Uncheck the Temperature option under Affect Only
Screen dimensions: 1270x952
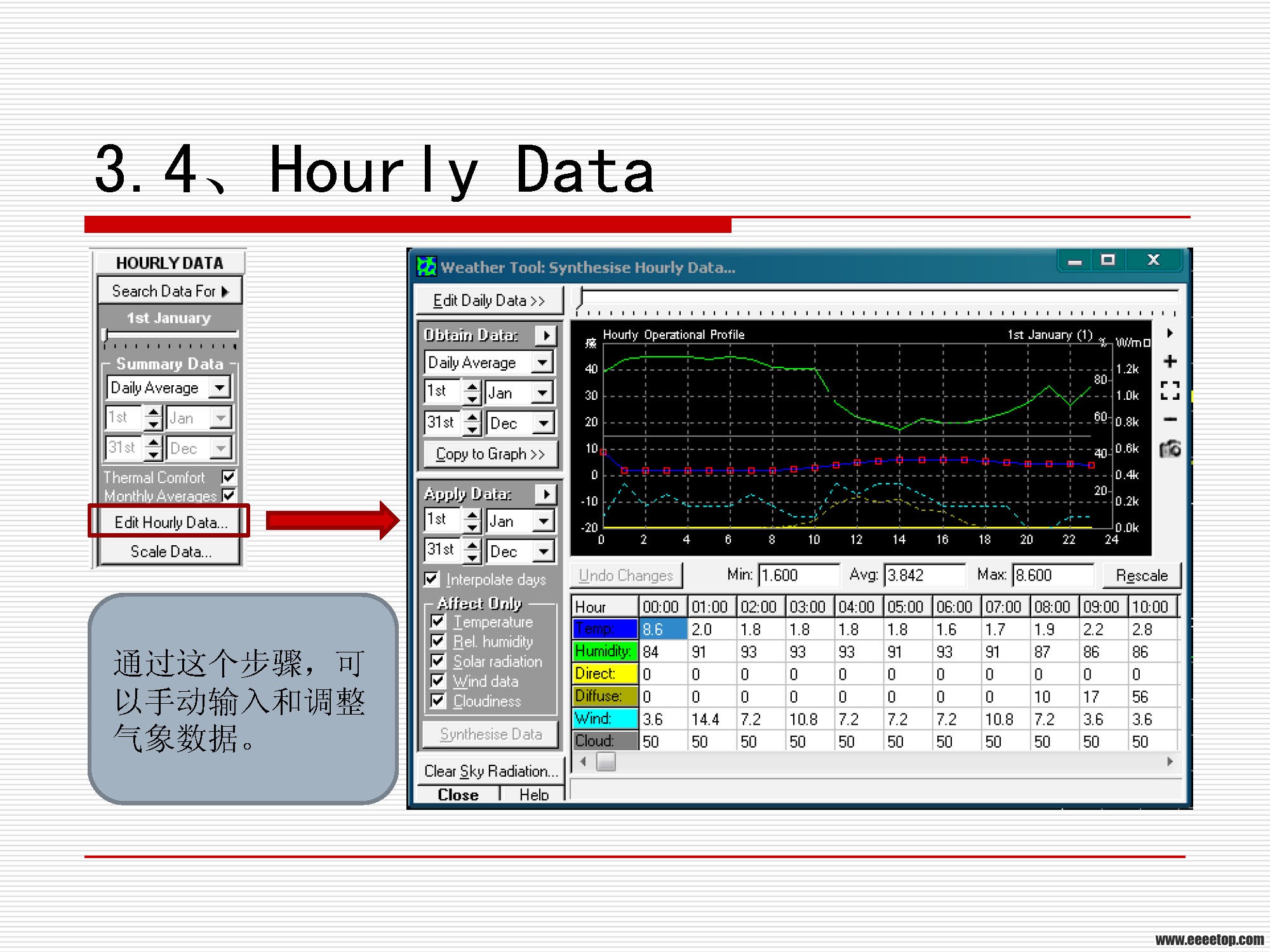coord(438,621)
